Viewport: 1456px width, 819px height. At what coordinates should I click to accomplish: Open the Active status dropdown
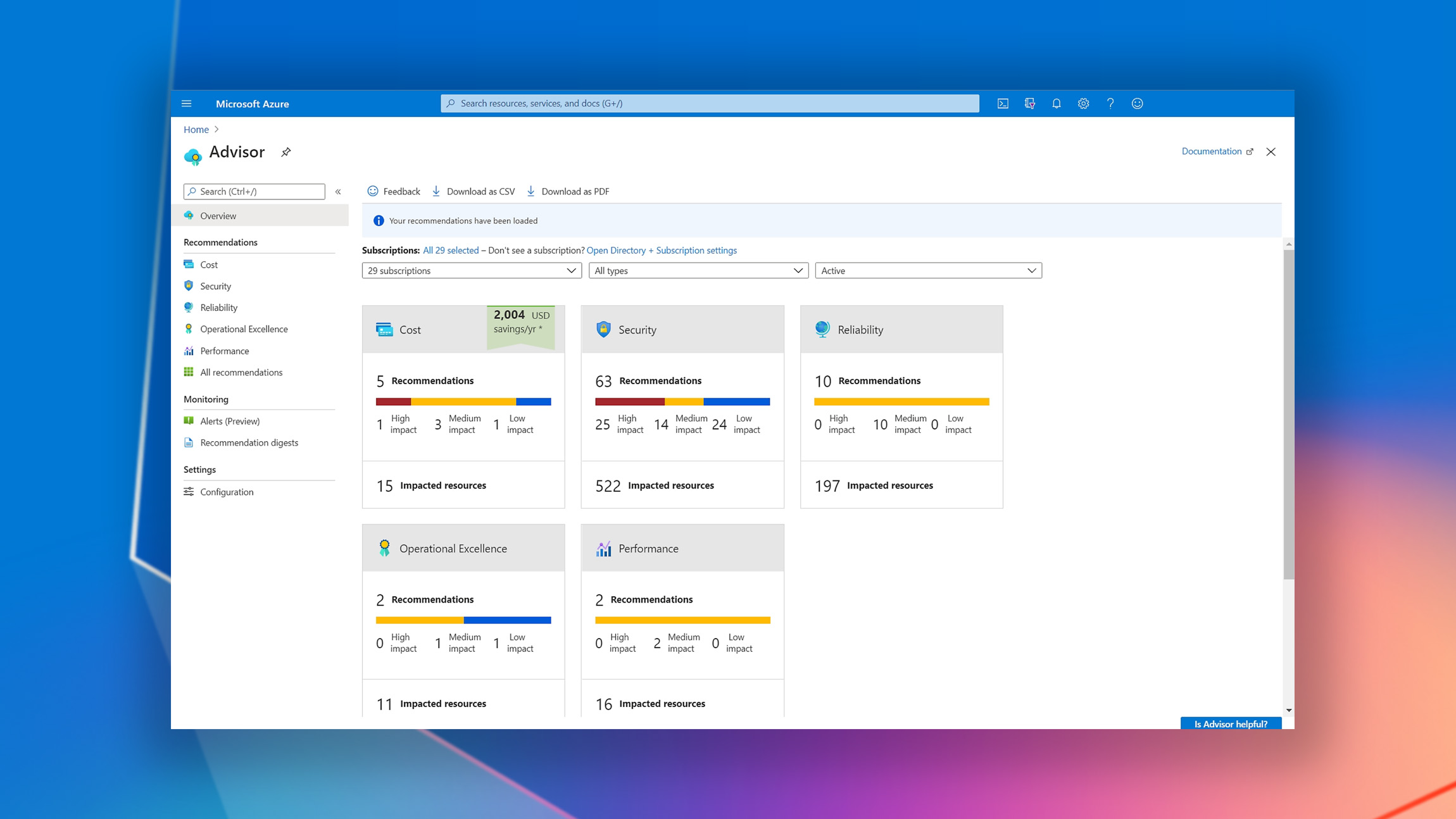[927, 271]
